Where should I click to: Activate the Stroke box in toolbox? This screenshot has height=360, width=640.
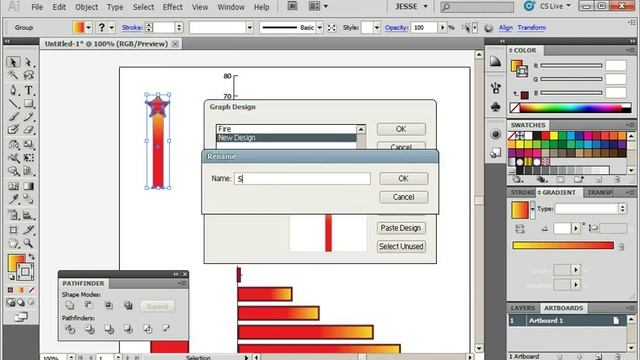click(25, 271)
